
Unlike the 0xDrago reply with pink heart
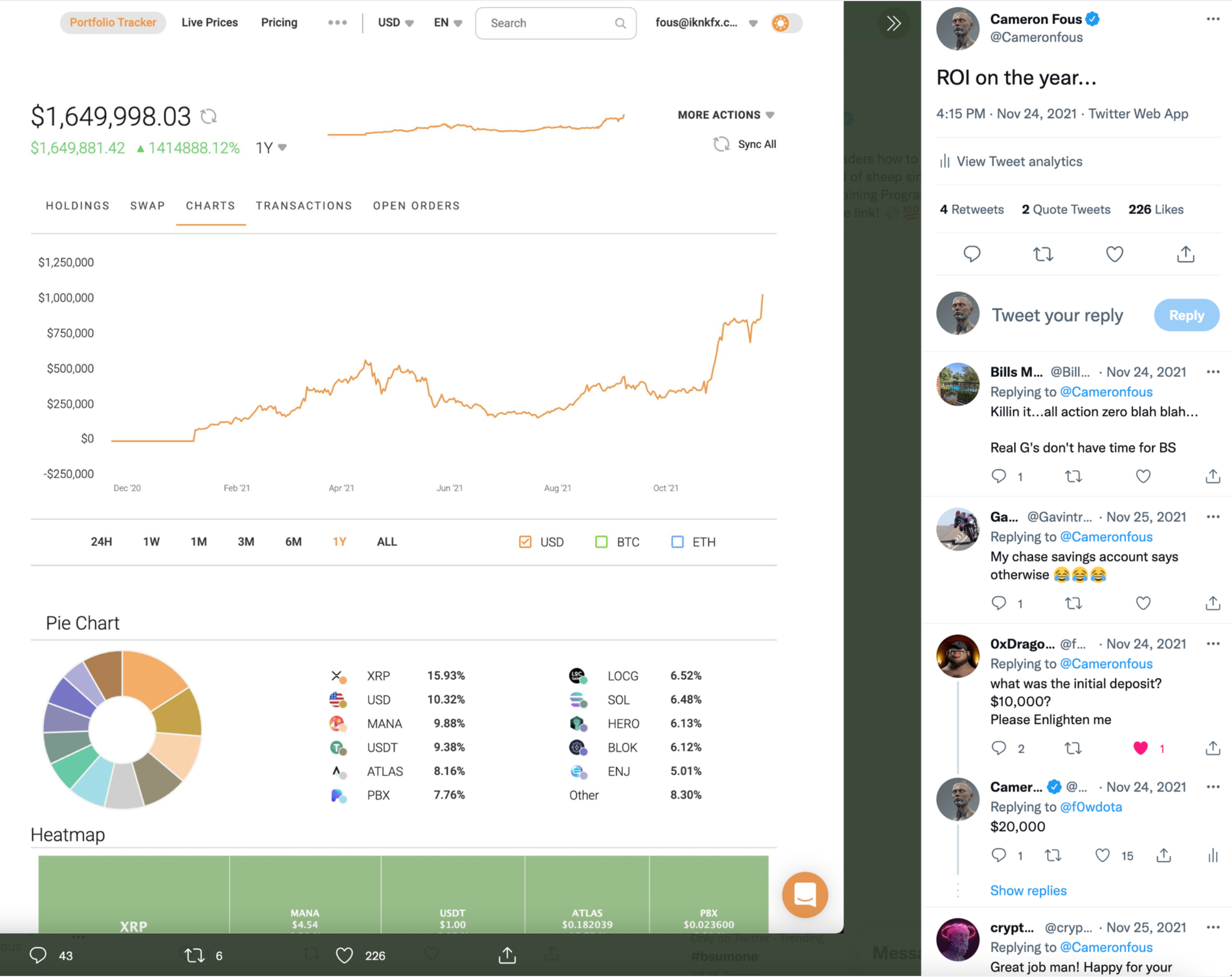click(1140, 748)
